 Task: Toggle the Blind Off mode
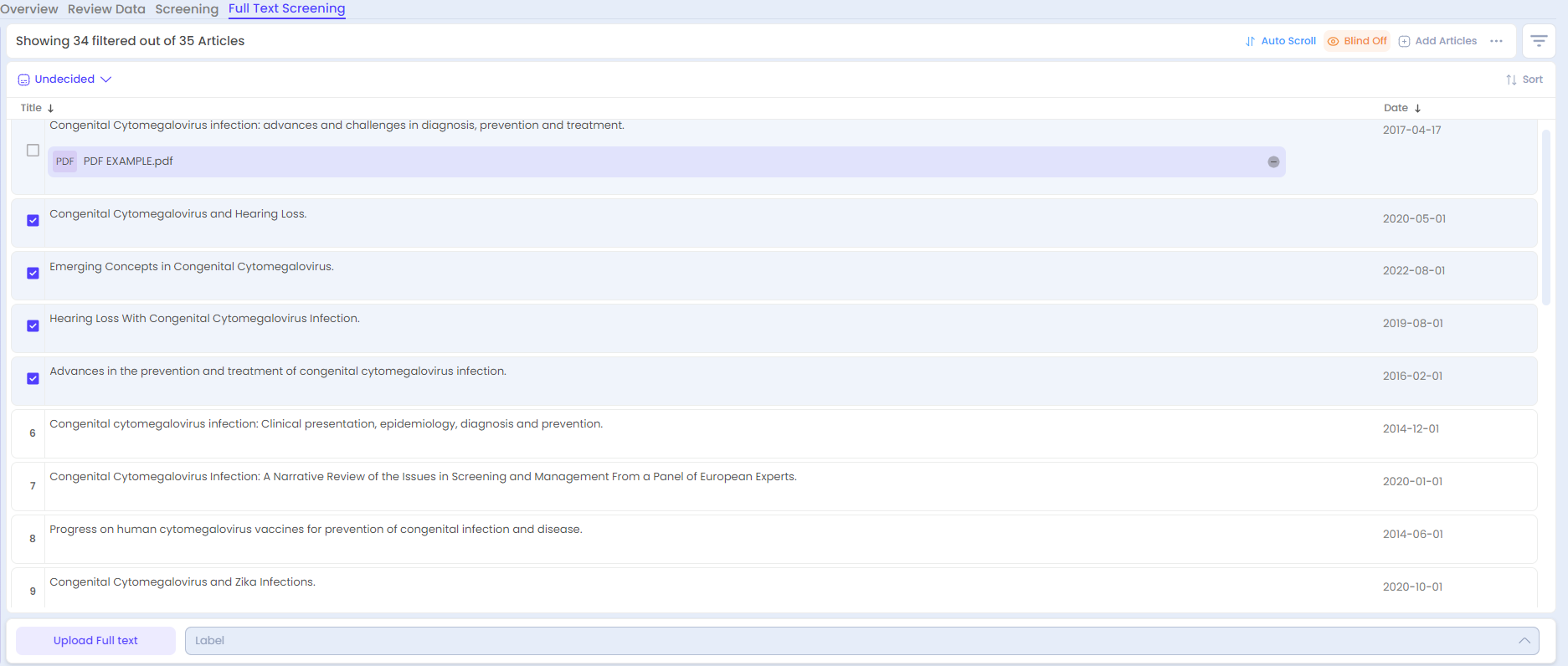(x=1357, y=41)
